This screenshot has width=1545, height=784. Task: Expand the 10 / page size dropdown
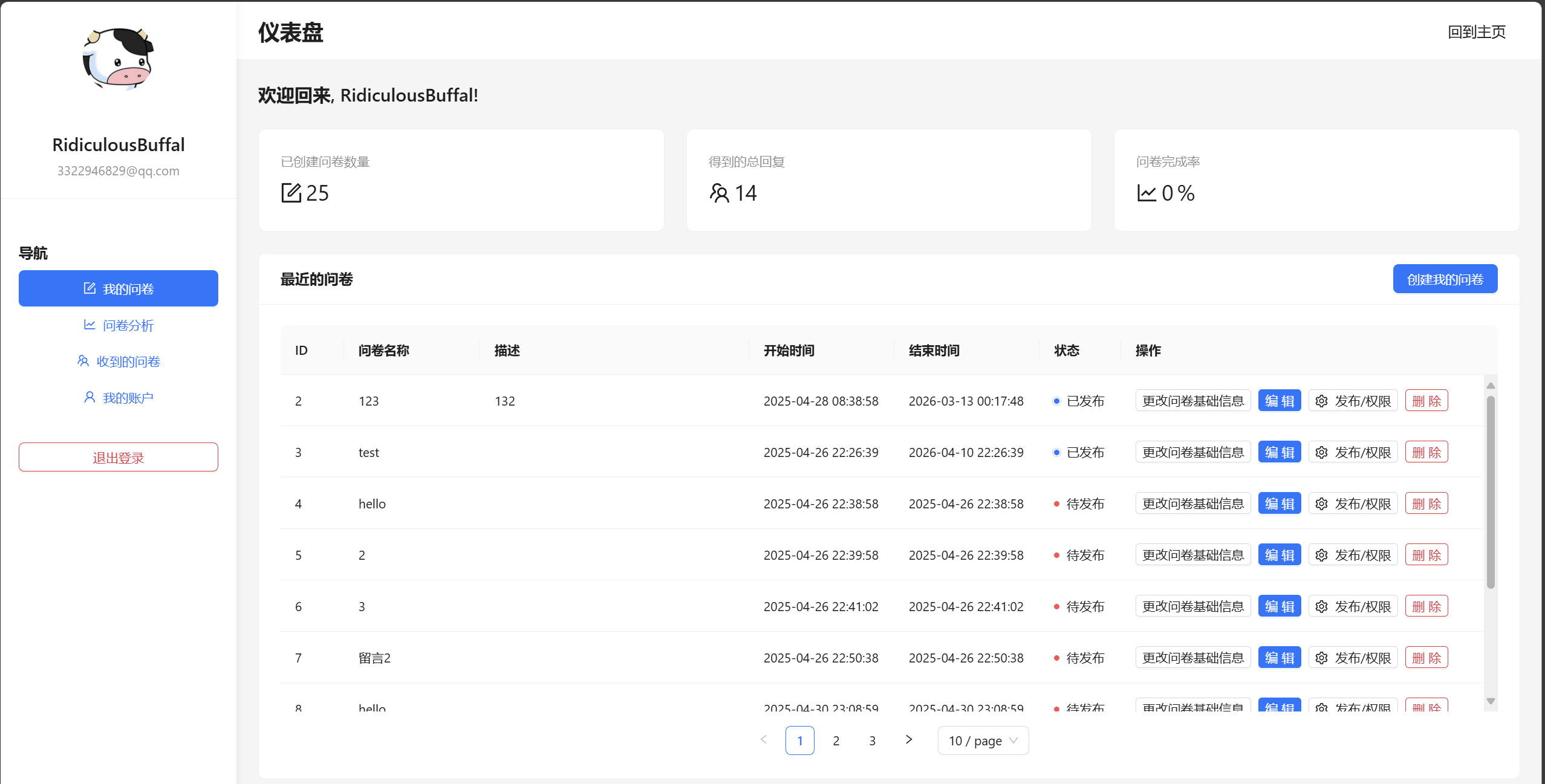pos(983,740)
